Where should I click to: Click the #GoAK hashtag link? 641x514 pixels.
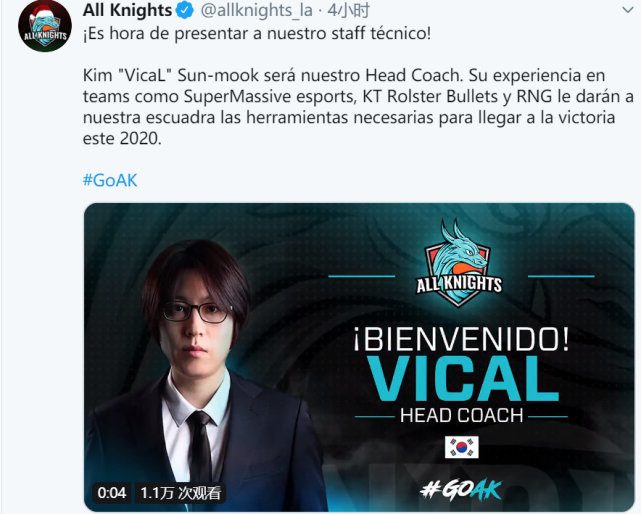110,180
